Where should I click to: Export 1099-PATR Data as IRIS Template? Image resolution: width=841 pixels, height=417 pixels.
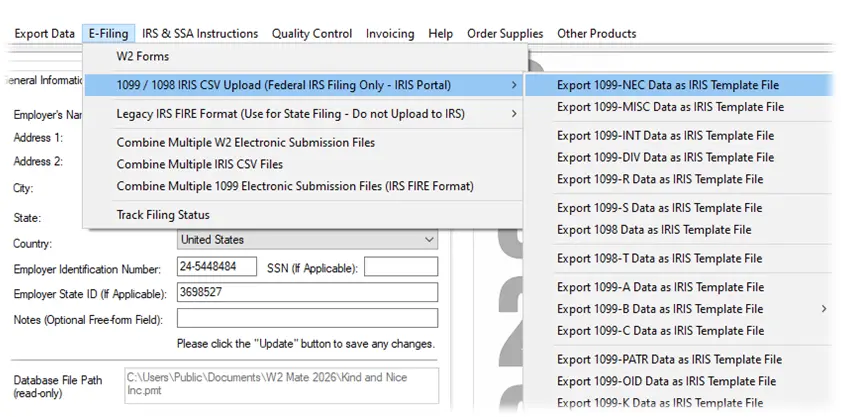pyautogui.click(x=679, y=359)
